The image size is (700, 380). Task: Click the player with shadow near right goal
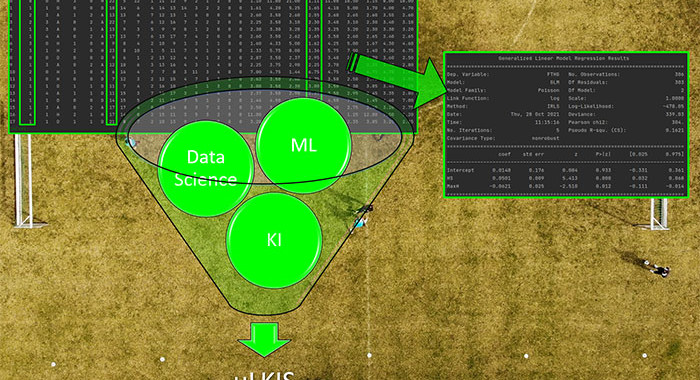click(656, 268)
